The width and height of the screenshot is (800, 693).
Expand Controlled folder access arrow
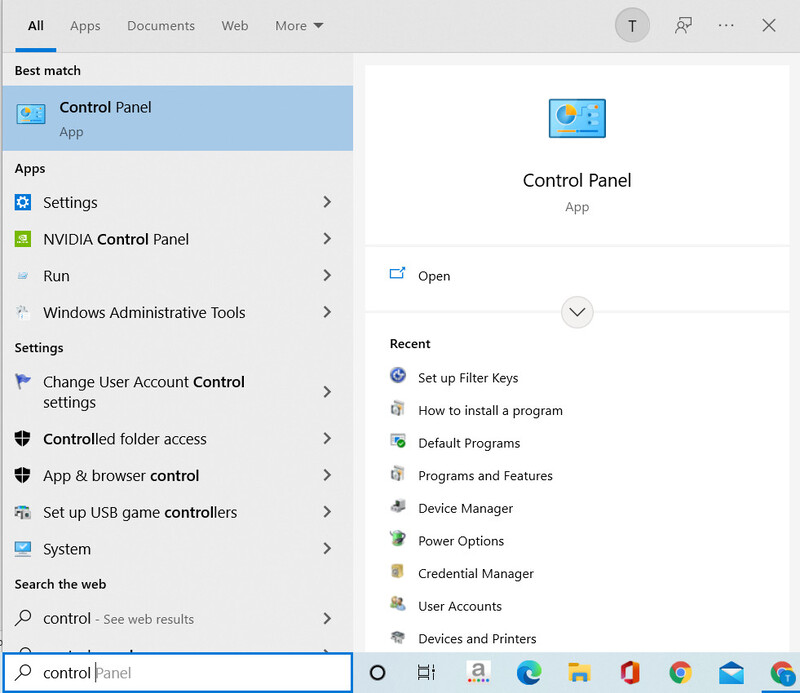pyautogui.click(x=328, y=438)
